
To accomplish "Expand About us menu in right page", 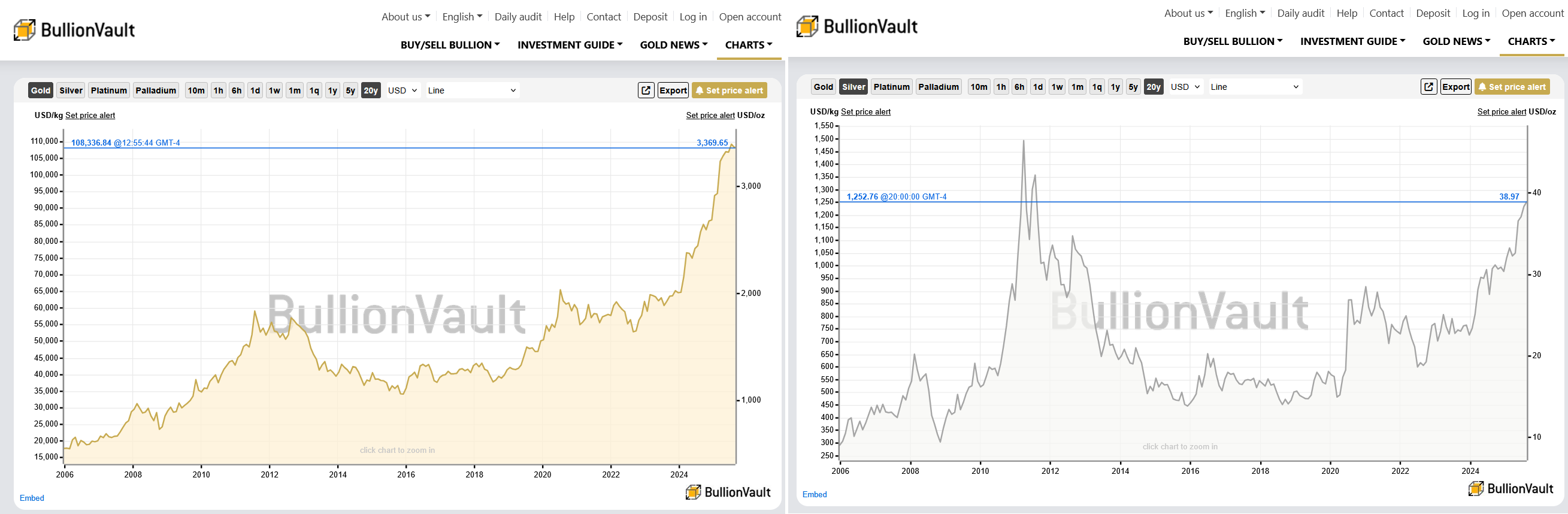I will pyautogui.click(x=1189, y=13).
